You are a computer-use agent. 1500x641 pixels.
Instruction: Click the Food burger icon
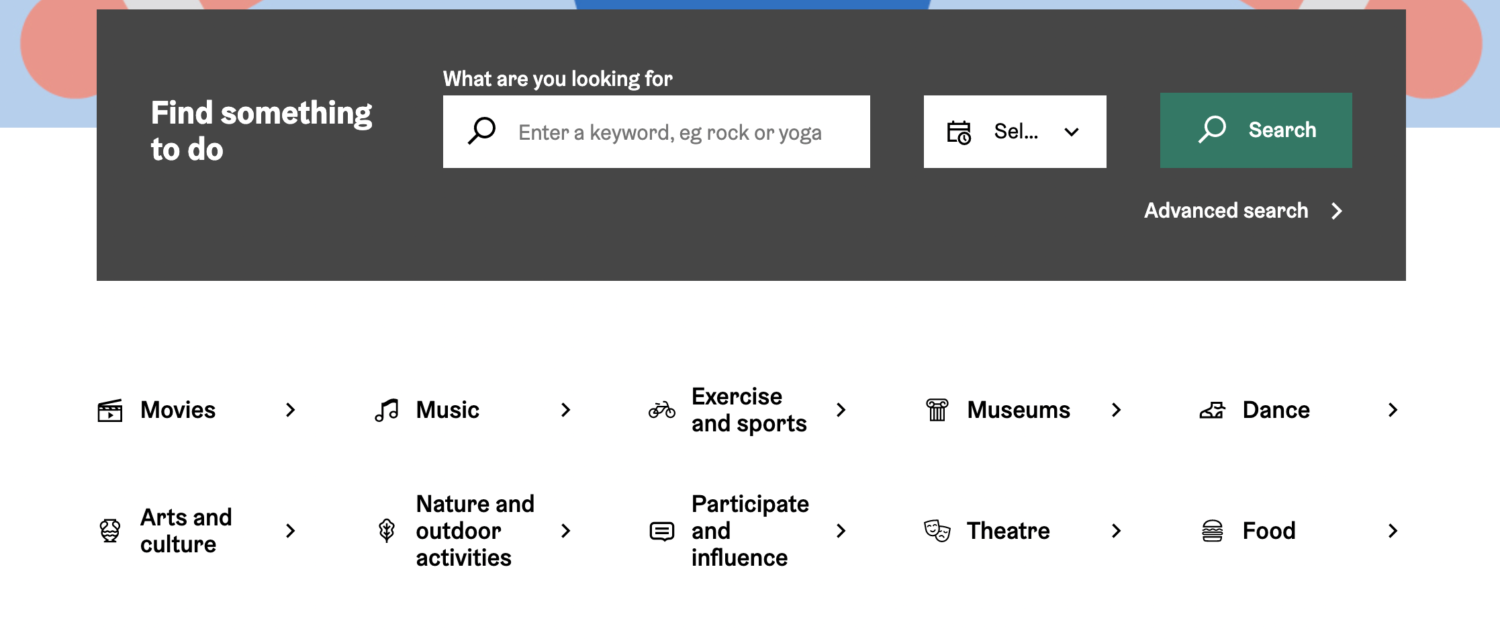[x=1212, y=531]
